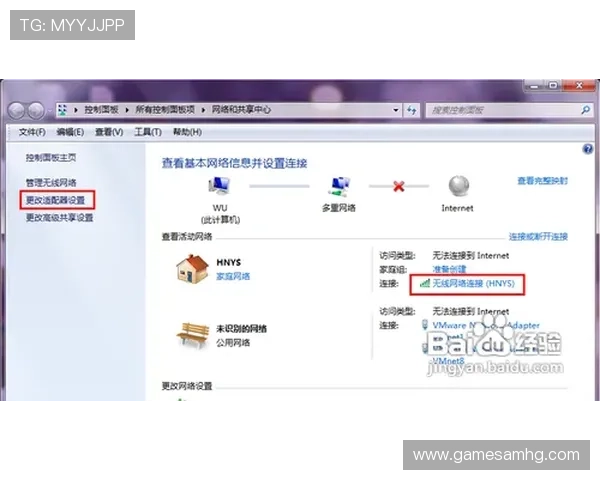Click the VMware adapter connection icon
Image resolution: width=600 pixels, height=480 pixels.
pos(425,325)
